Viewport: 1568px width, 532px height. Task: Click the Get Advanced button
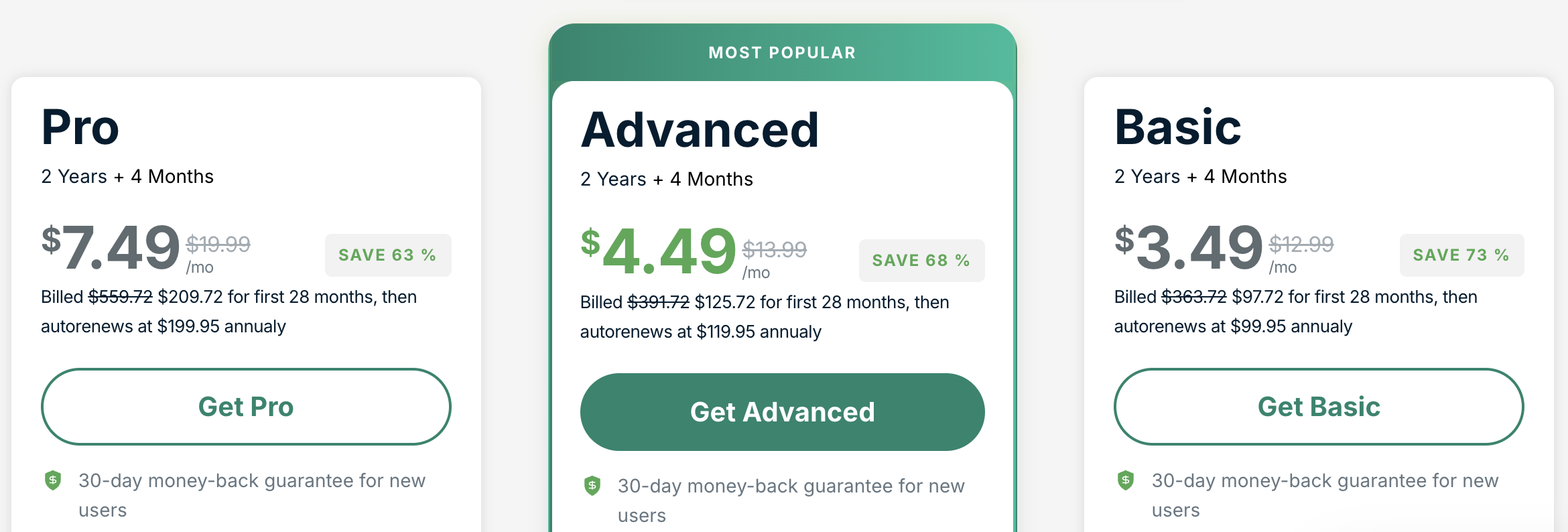(782, 412)
